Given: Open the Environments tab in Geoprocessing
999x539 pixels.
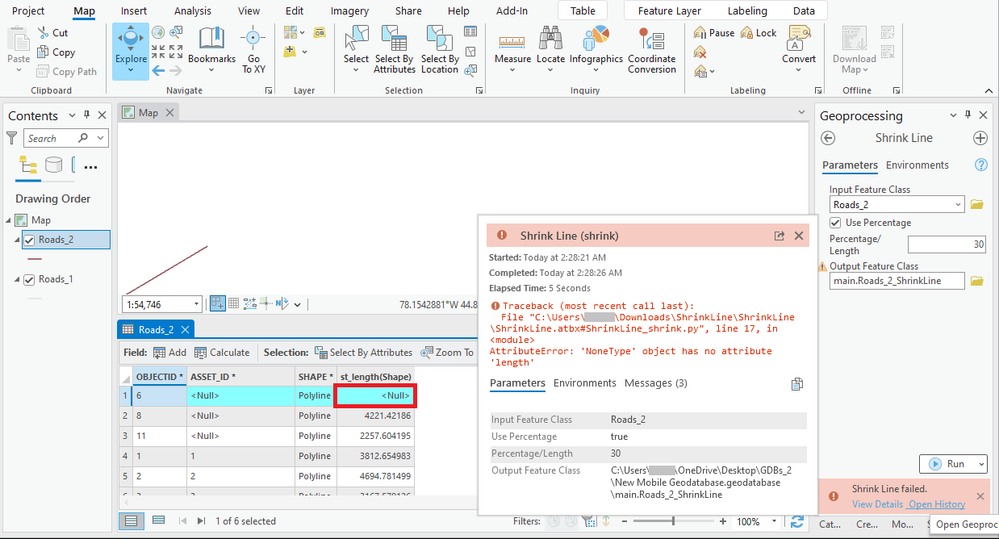Looking at the screenshot, I should point(917,165).
